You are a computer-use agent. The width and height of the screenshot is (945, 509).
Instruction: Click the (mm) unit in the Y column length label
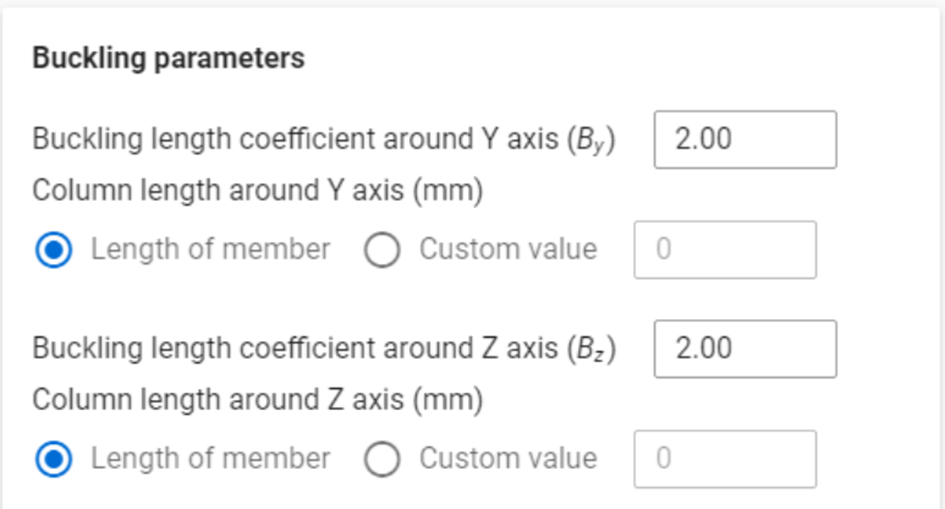[x=448, y=192]
